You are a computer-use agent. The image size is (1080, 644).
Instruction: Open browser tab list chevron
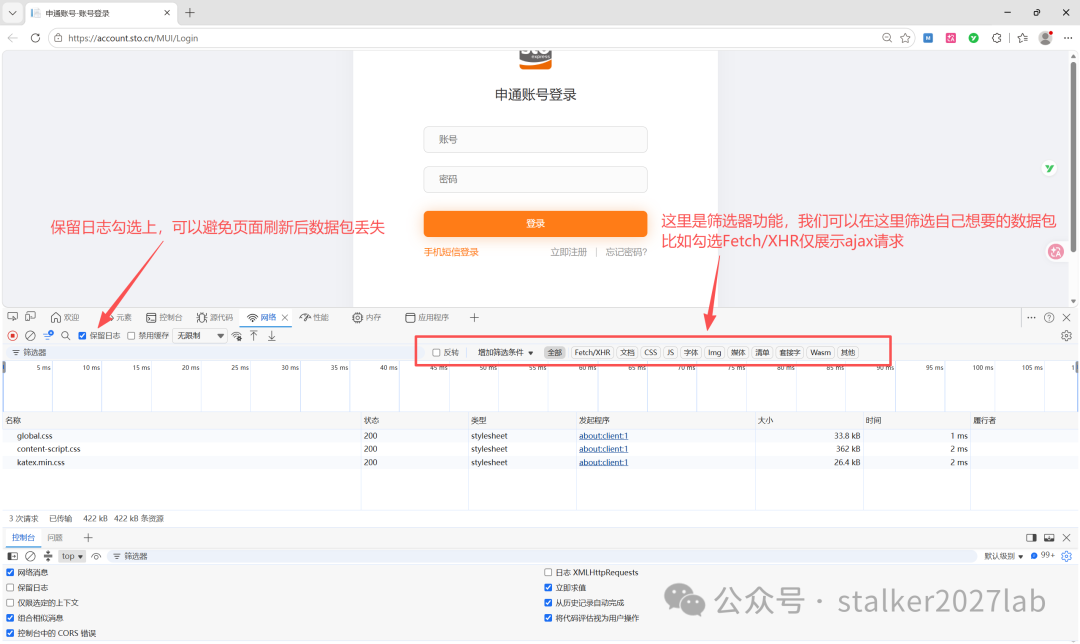pyautogui.click(x=12, y=12)
